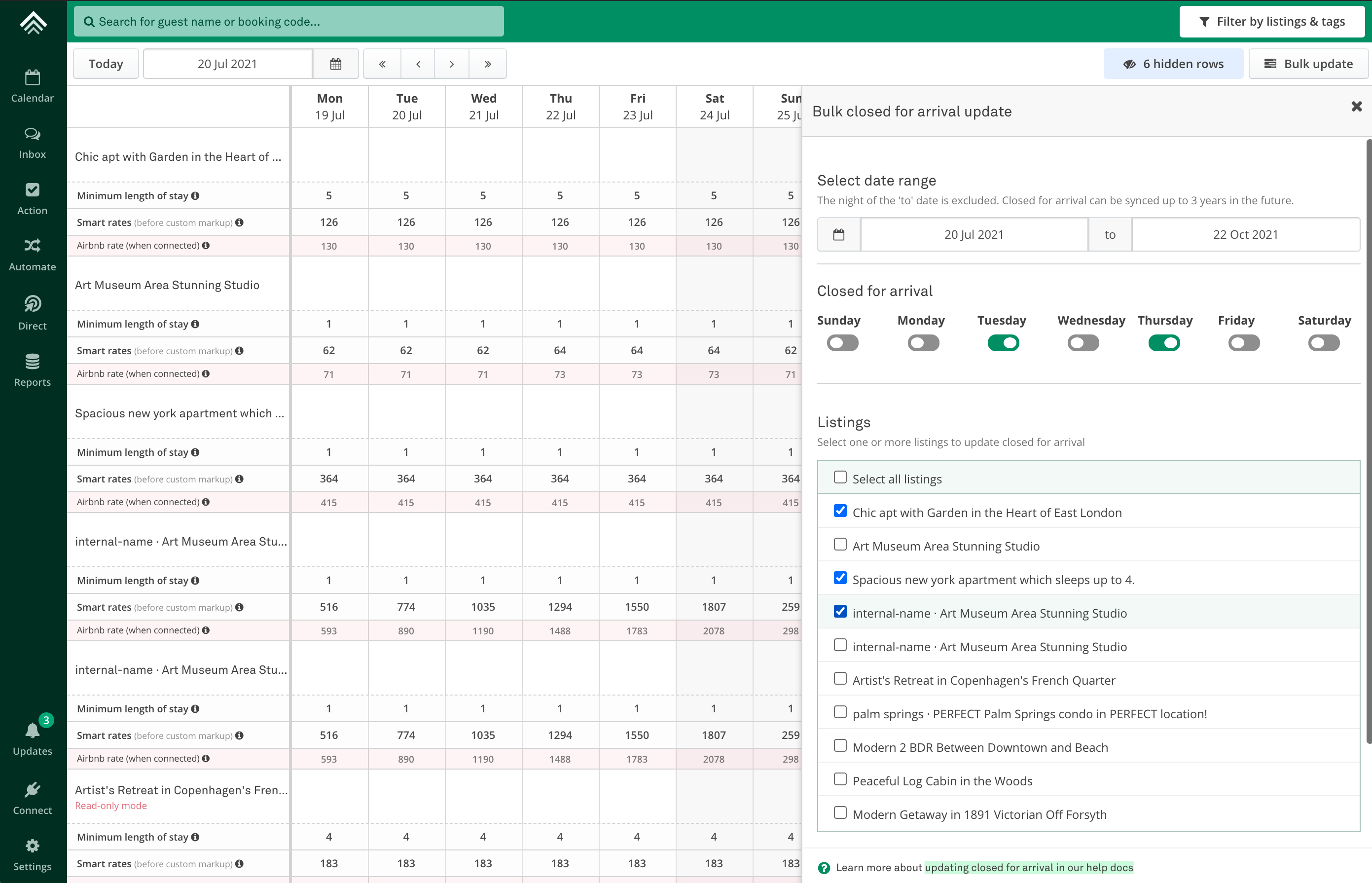Check Artist's Retreat in Copenhagen listing
1372x883 pixels.
[840, 678]
